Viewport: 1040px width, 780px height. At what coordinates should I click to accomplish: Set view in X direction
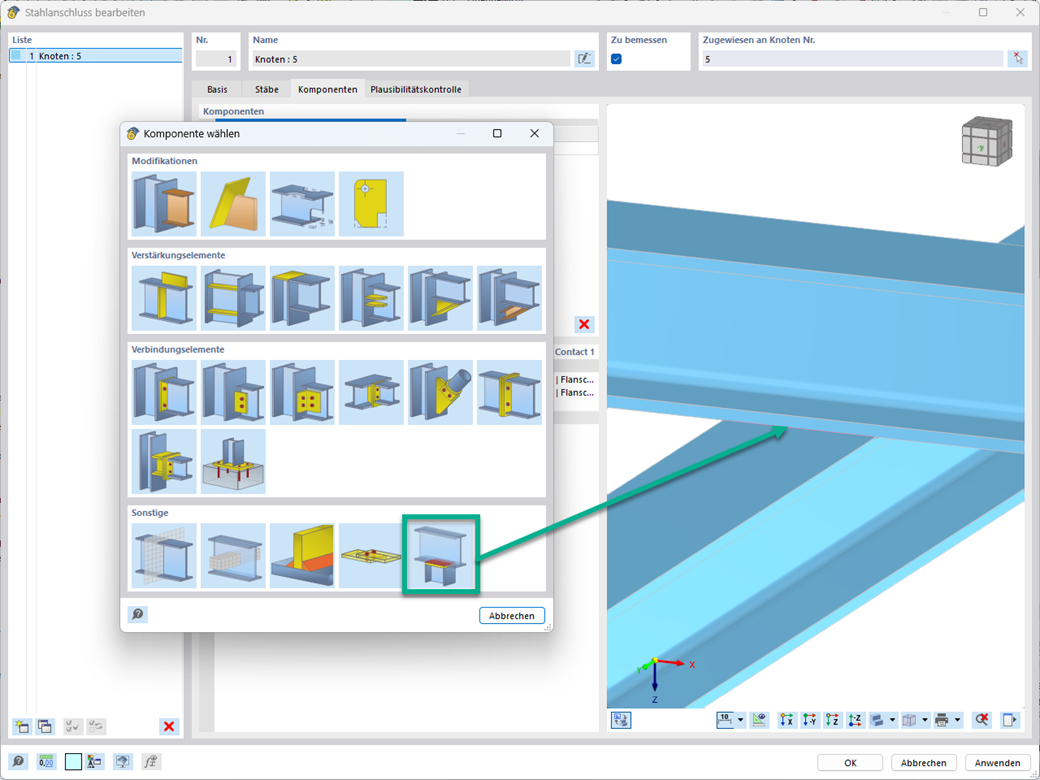787,720
